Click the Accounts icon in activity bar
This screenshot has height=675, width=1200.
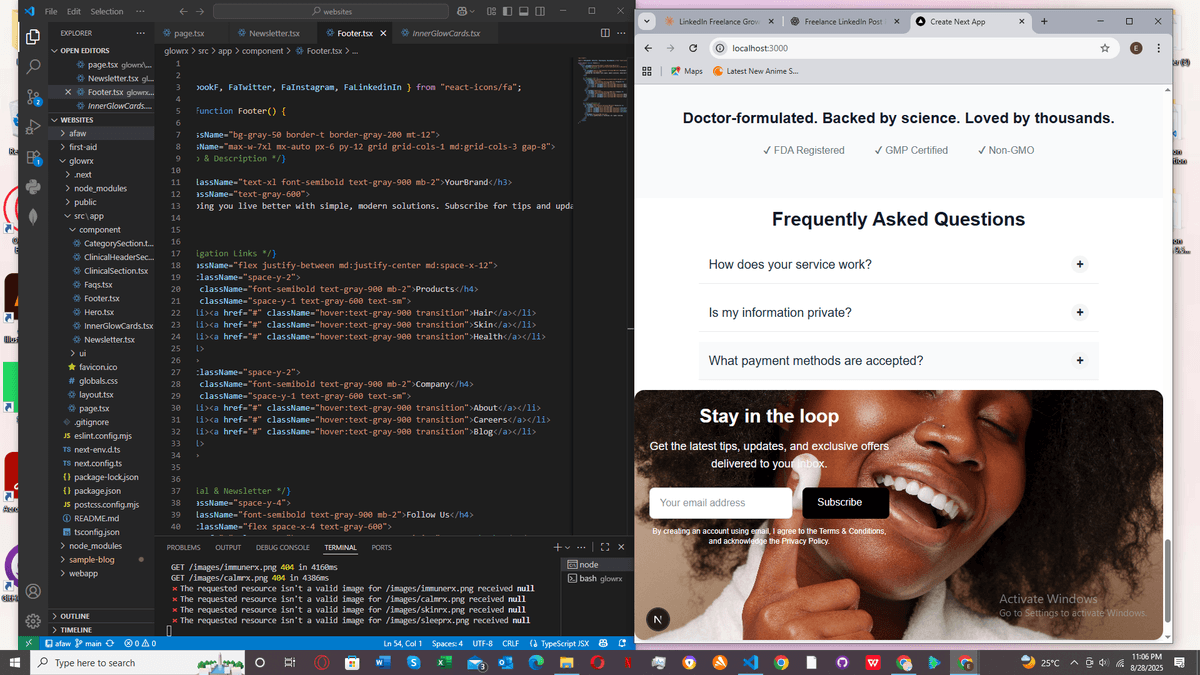(33, 591)
